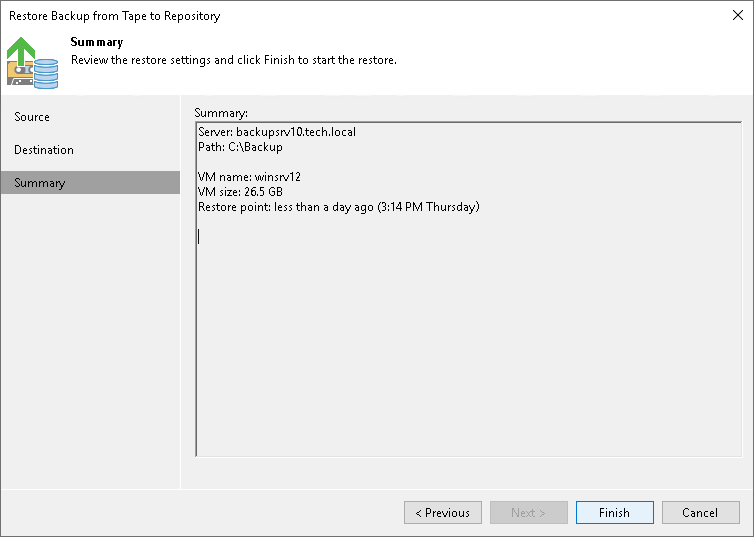Select the Summary step in sidebar
This screenshot has width=754, height=537.
[90, 183]
